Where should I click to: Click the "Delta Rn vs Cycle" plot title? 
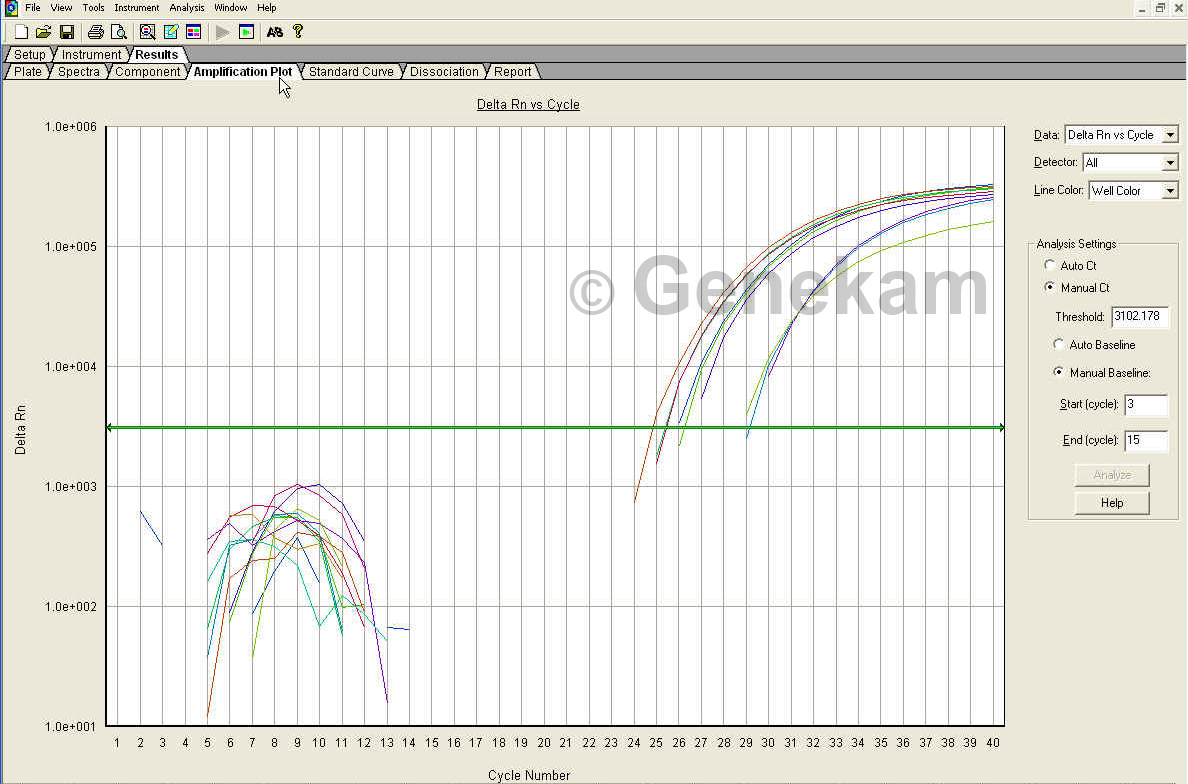(x=528, y=105)
